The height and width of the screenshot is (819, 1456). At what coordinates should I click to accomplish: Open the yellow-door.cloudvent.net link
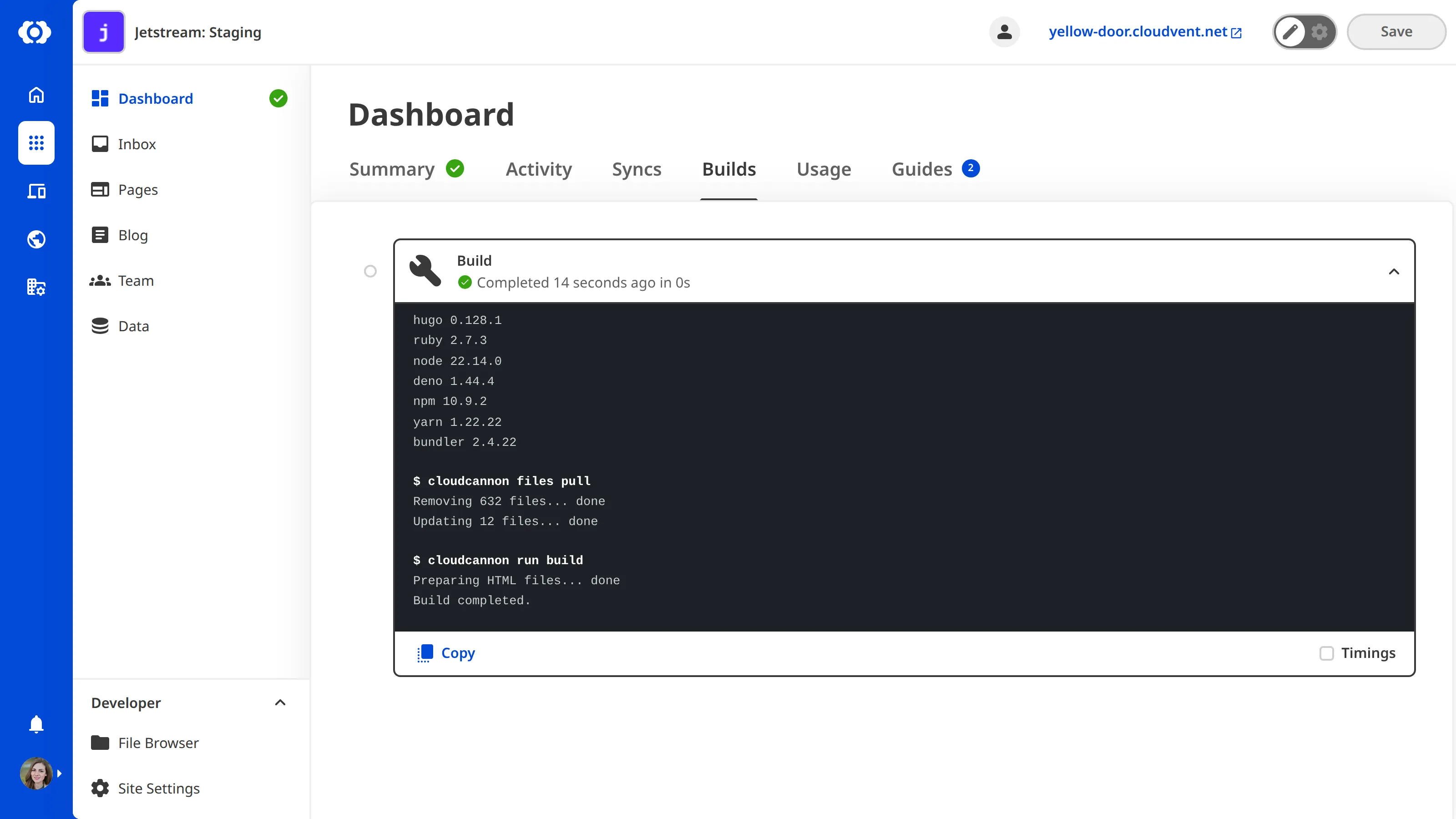(x=1138, y=32)
